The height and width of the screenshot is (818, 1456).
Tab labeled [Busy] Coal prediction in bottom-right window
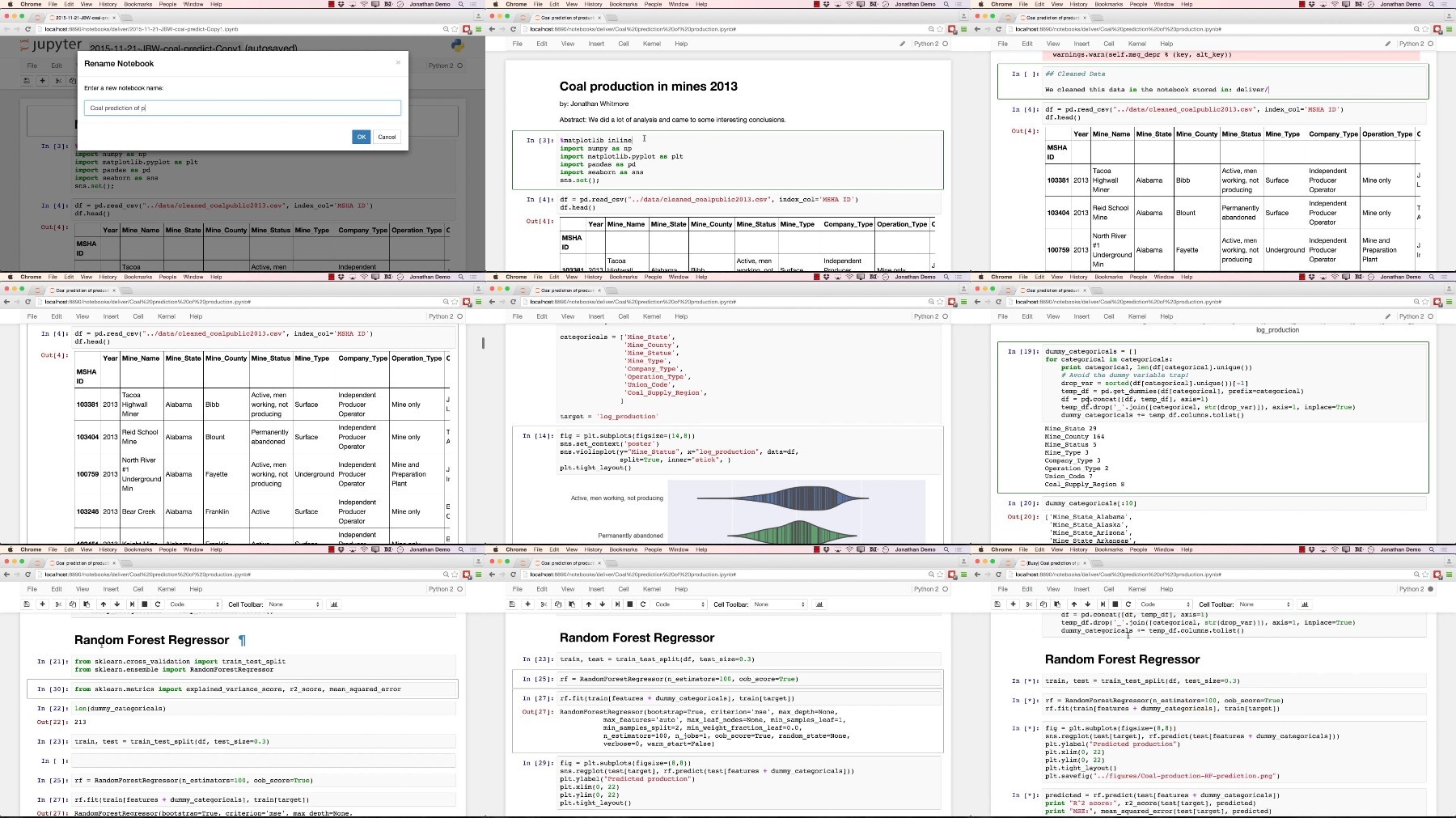click(x=1052, y=562)
